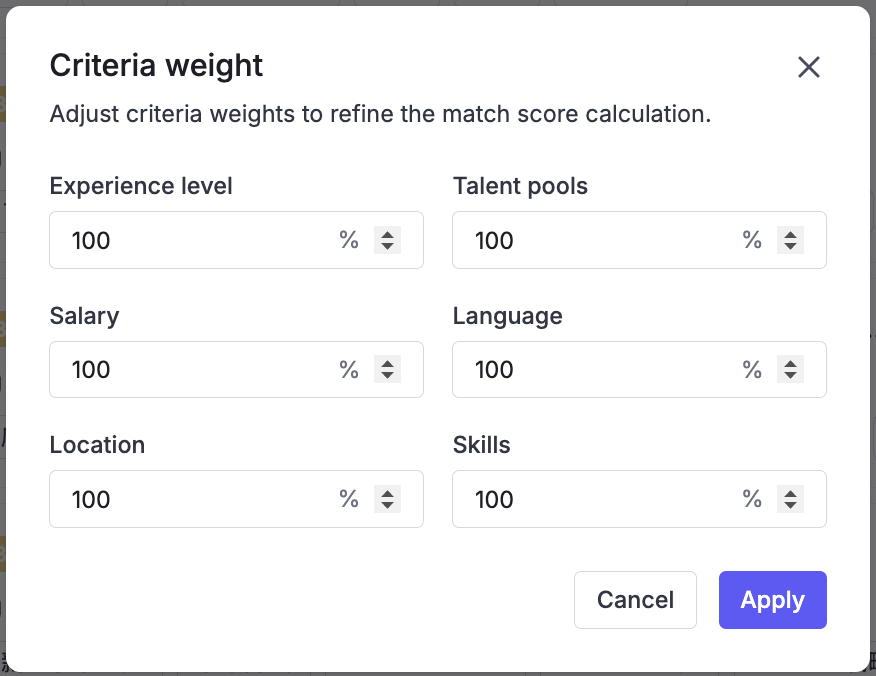Increase Talent pools weight with up arrow
Screen dimensions: 876x676
point(790,234)
